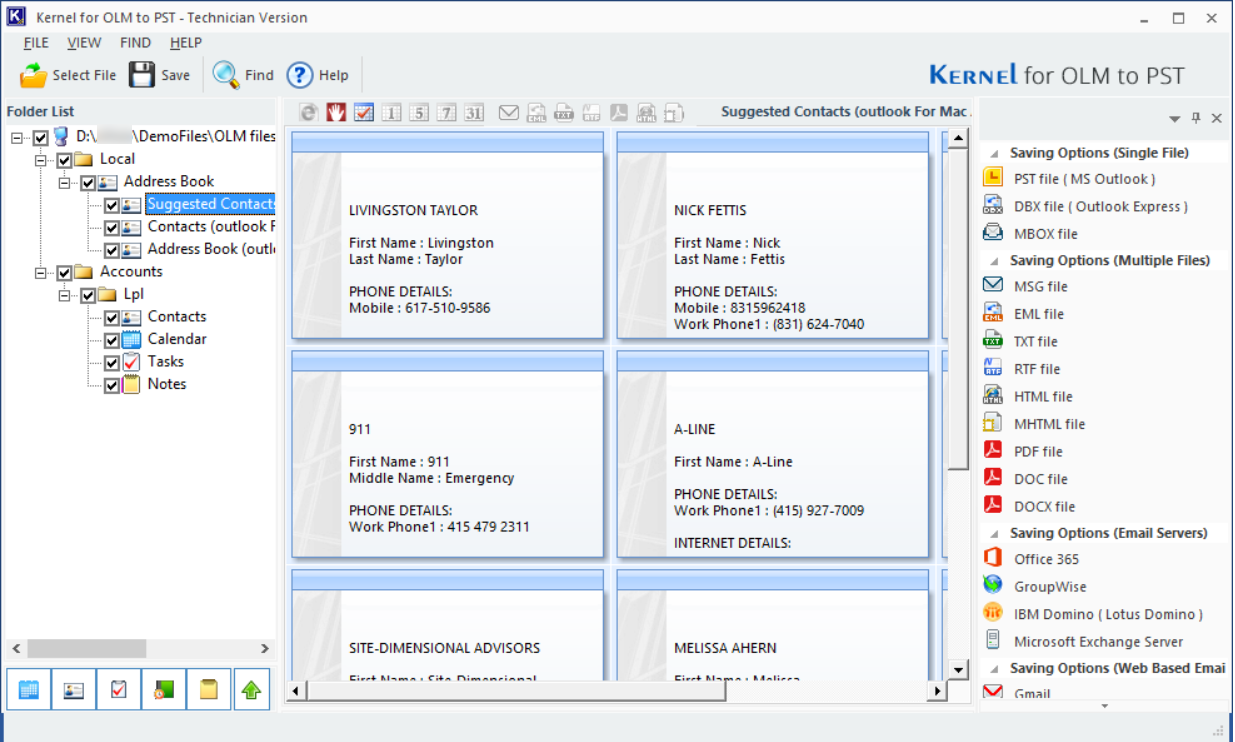Open the FIND menu
Screen dimensions: 1235x742
(x=135, y=43)
